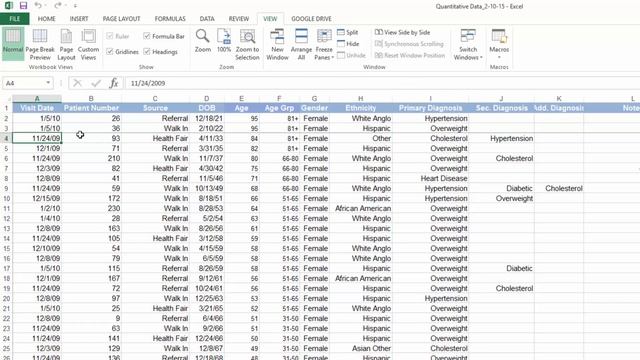This screenshot has width=640, height=360.
Task: Open Undo history dropdown arrow
Action: (x=46, y=6)
